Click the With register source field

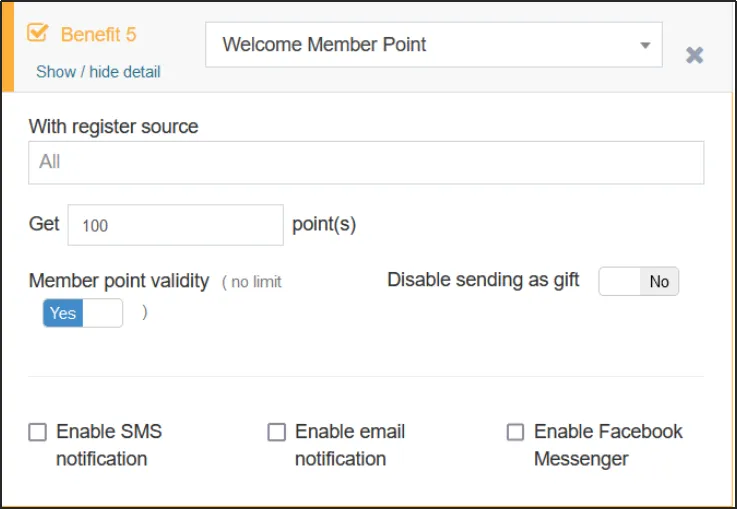[x=366, y=162]
